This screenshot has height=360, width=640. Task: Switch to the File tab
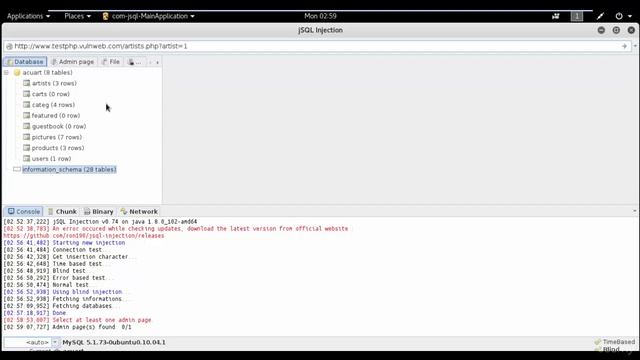click(111, 62)
